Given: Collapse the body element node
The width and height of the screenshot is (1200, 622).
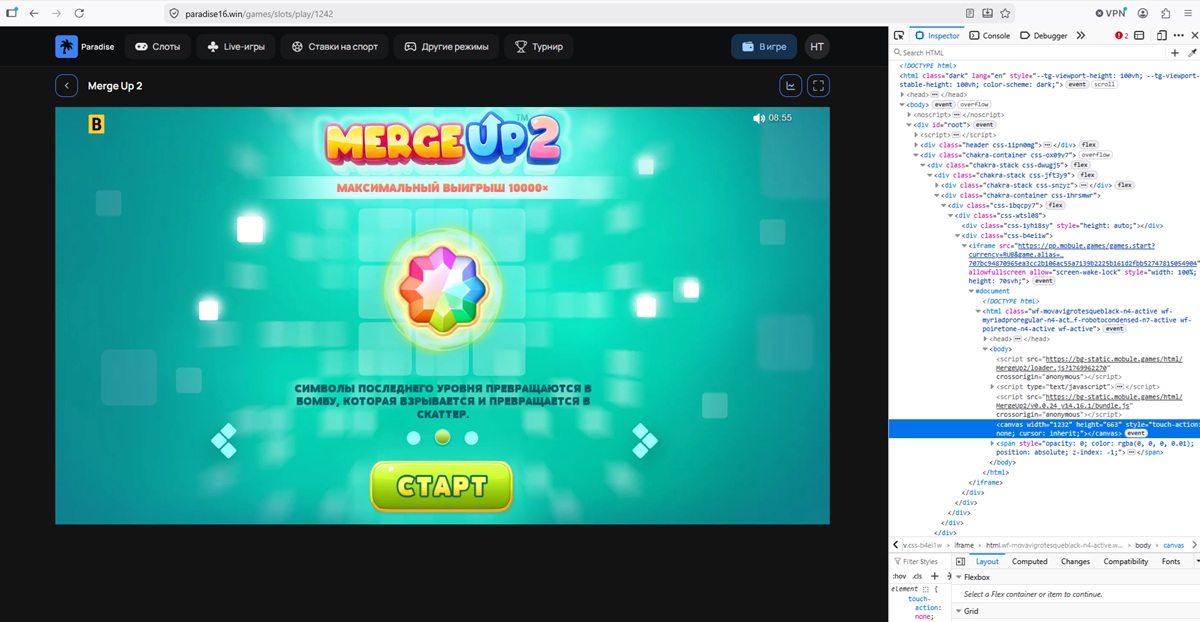Looking at the screenshot, I should pos(903,104).
